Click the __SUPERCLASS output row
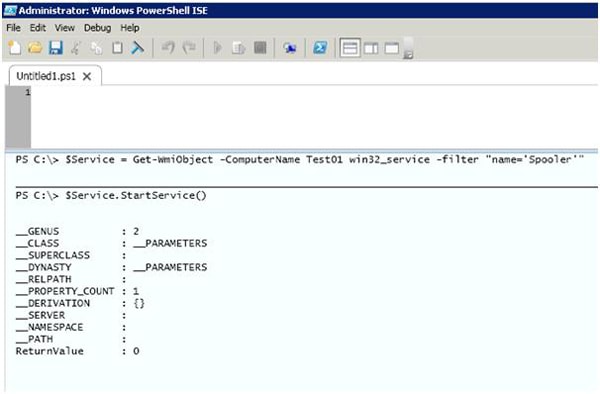 (71, 255)
